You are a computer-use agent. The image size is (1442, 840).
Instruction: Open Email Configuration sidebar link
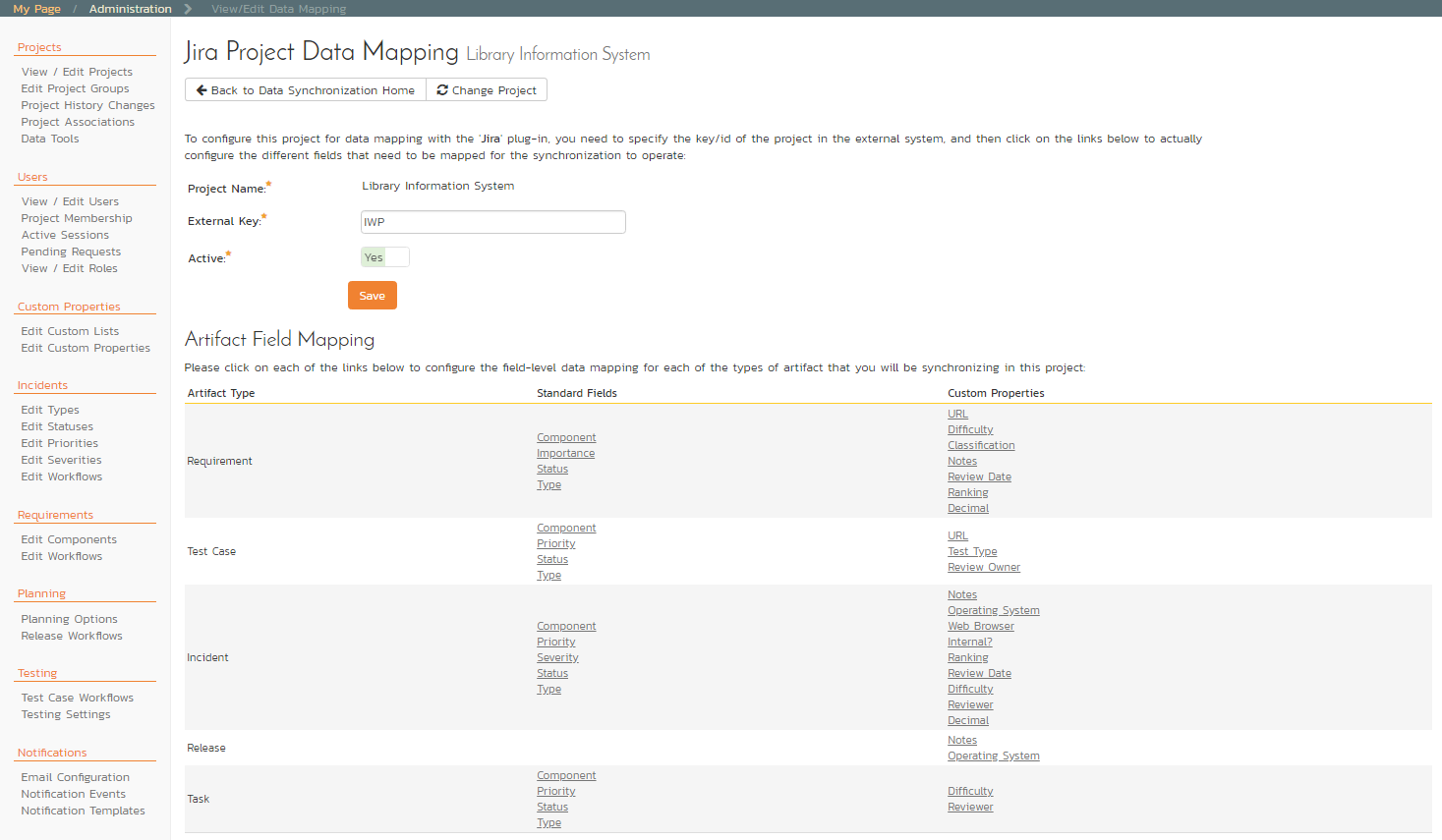coord(76,777)
